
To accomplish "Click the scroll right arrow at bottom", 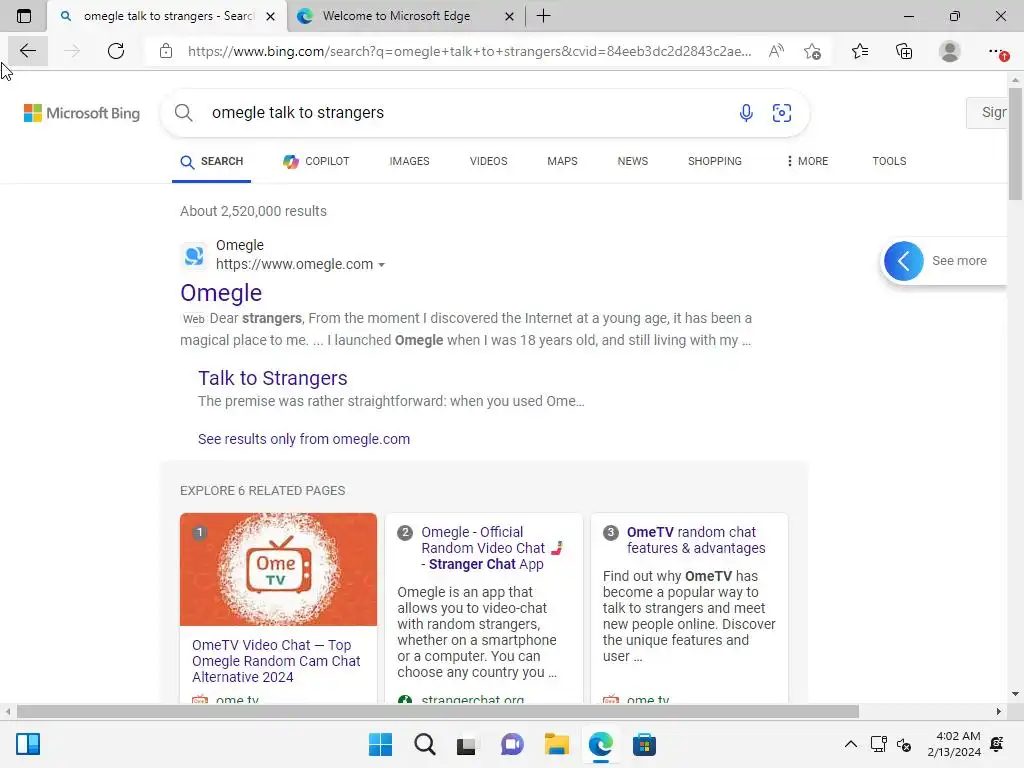I will tap(999, 711).
